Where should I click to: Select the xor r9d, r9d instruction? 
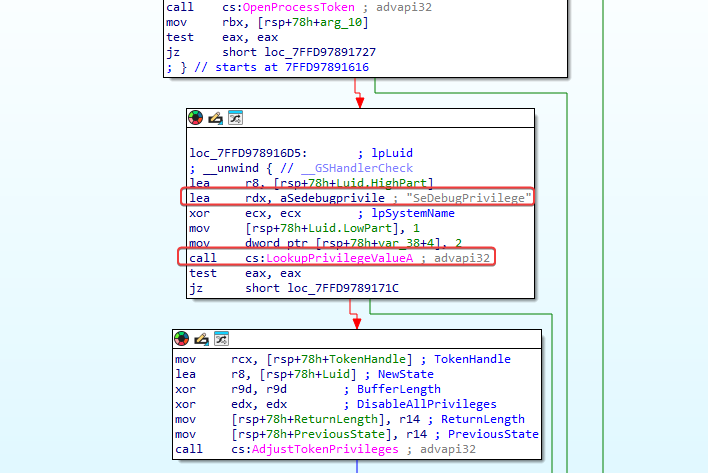tap(231, 389)
